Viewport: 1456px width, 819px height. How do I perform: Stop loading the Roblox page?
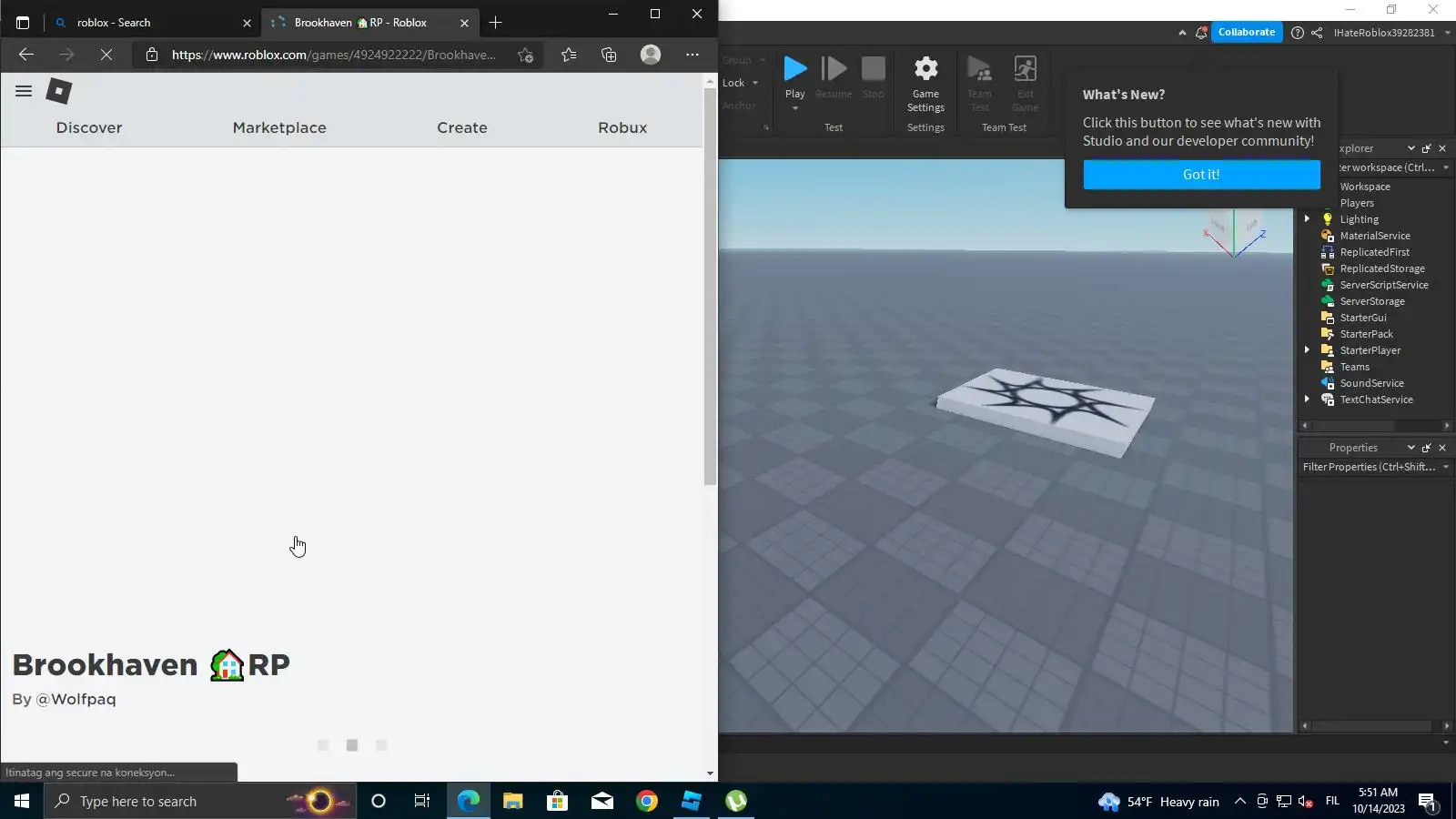106,55
